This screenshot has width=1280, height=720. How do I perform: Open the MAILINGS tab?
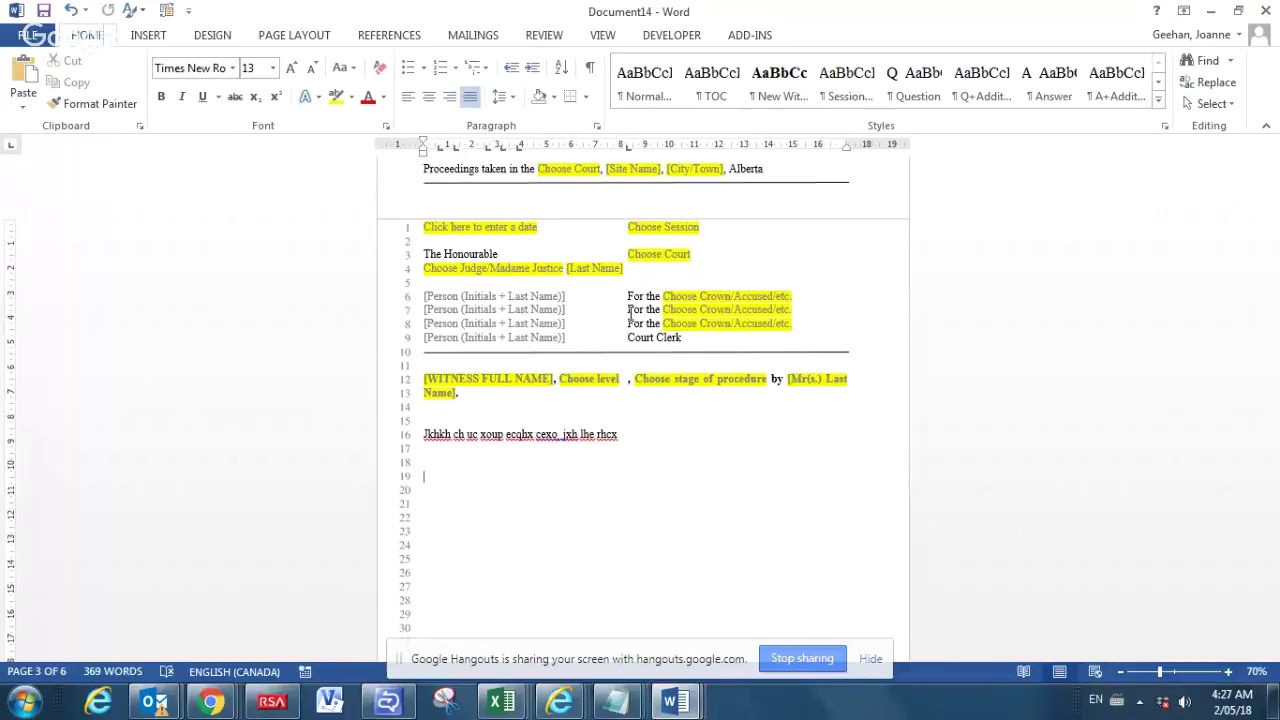[473, 35]
